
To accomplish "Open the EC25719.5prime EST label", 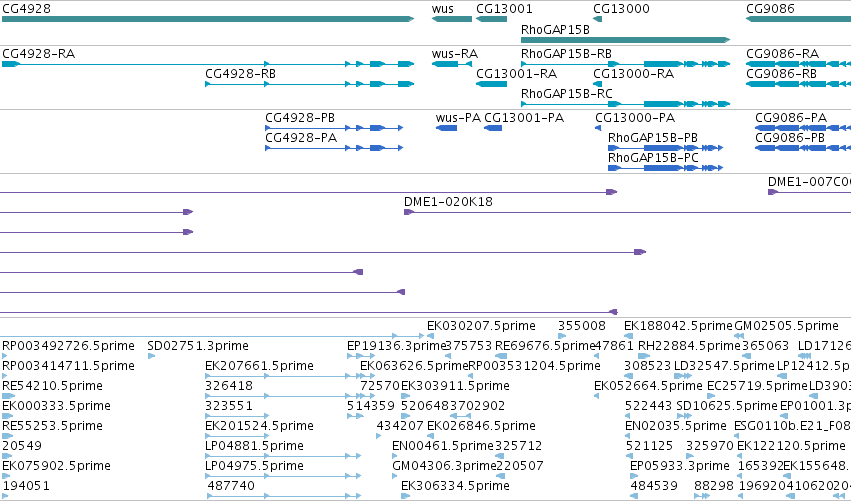I will point(757,386).
